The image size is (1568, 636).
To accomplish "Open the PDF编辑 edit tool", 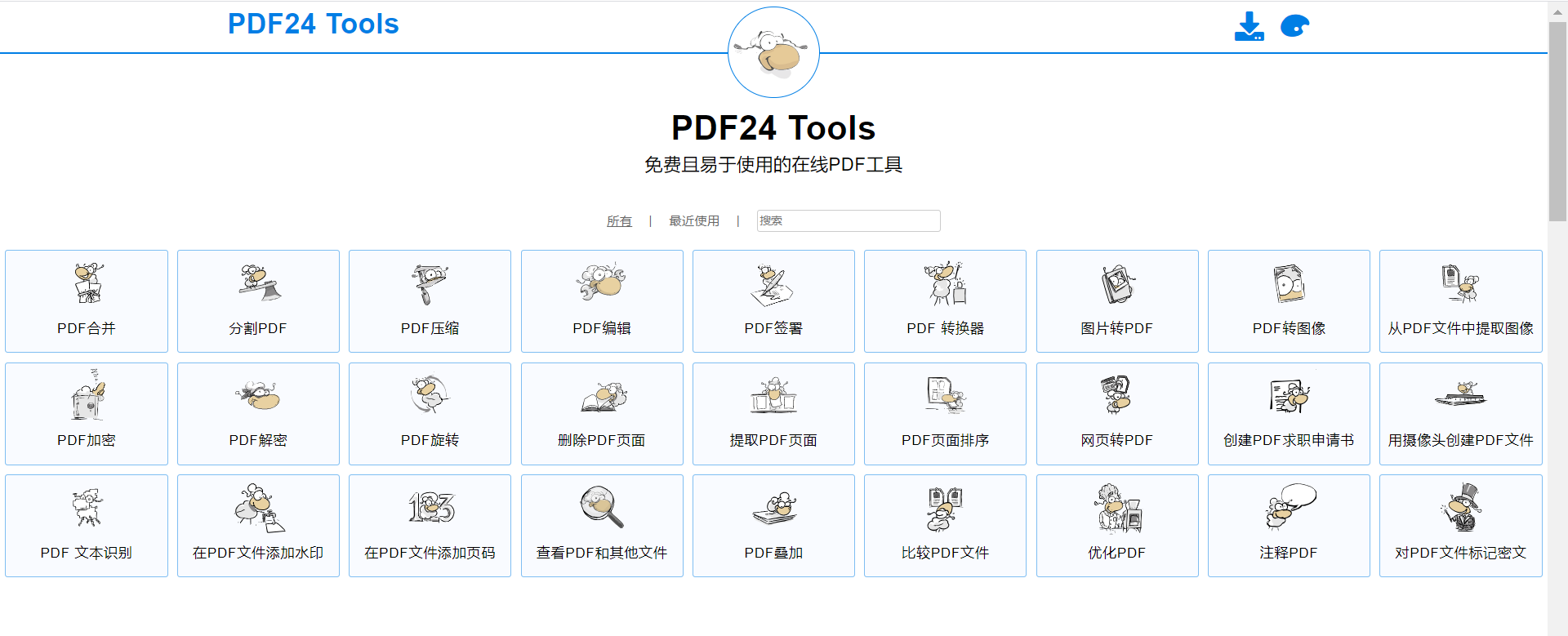I will tap(602, 301).
